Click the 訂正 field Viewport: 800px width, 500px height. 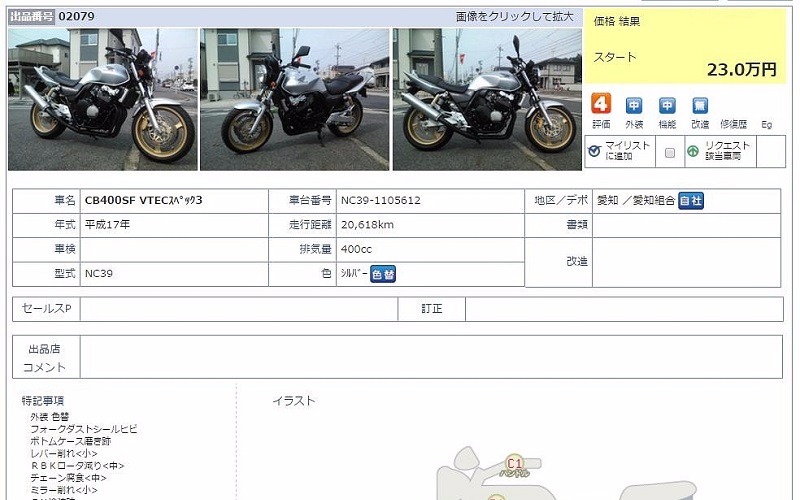click(624, 309)
